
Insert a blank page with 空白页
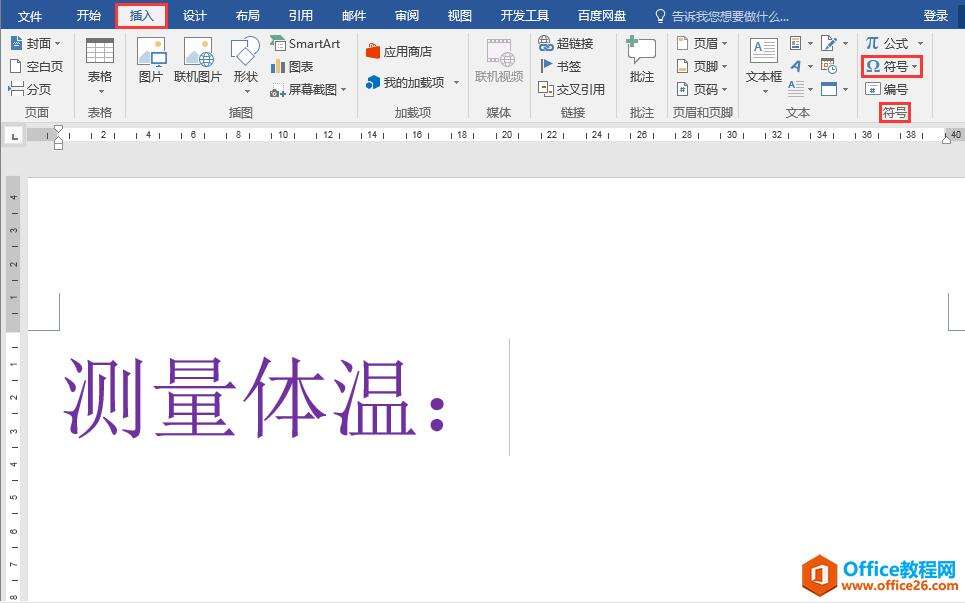(x=36, y=66)
